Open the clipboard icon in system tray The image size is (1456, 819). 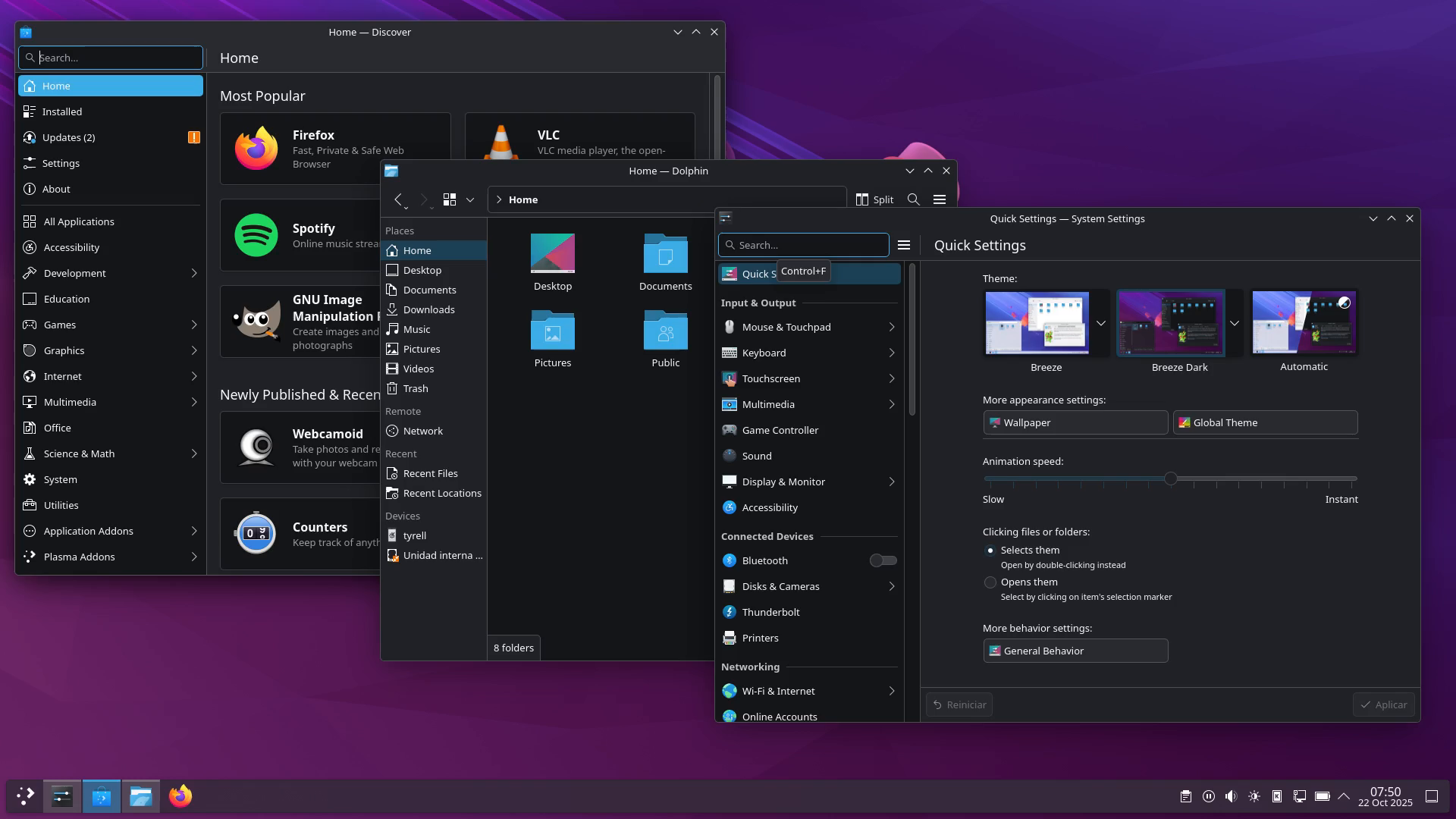point(1185,796)
